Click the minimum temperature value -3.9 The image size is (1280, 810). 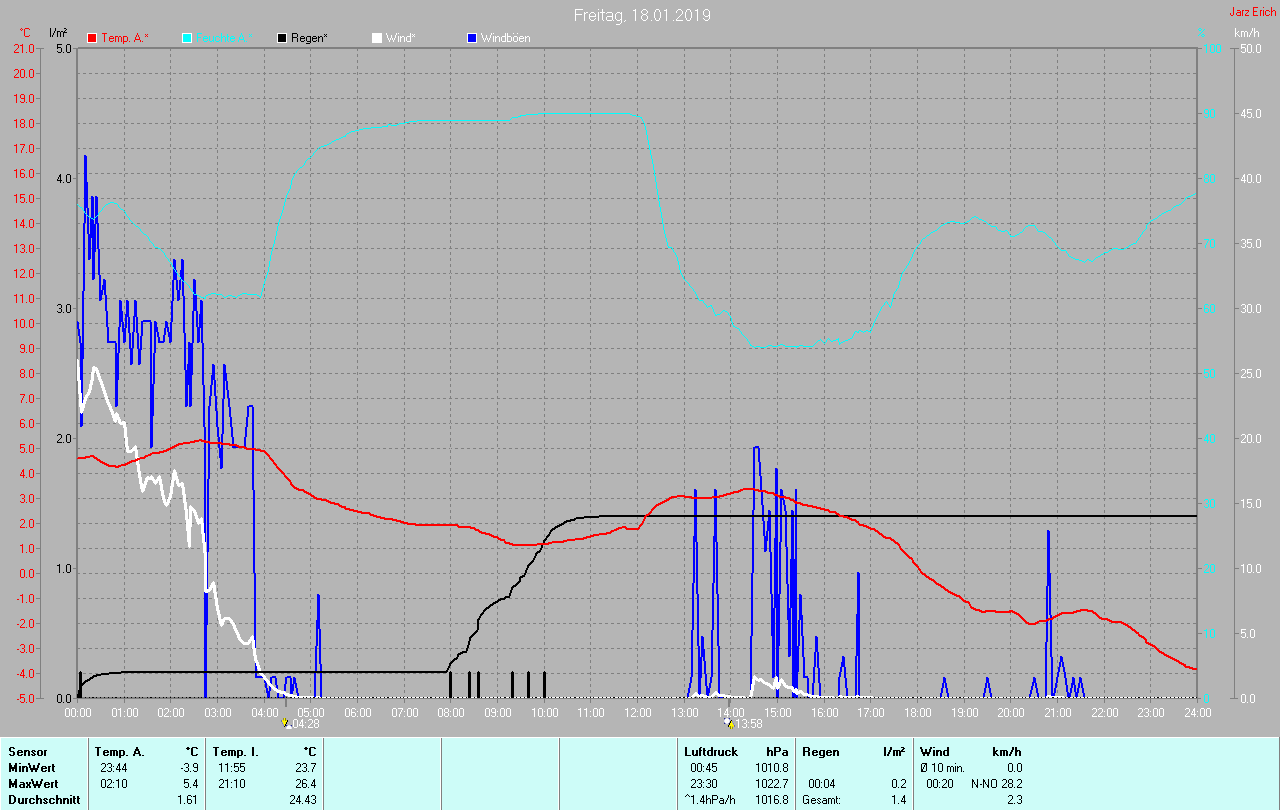click(x=189, y=767)
